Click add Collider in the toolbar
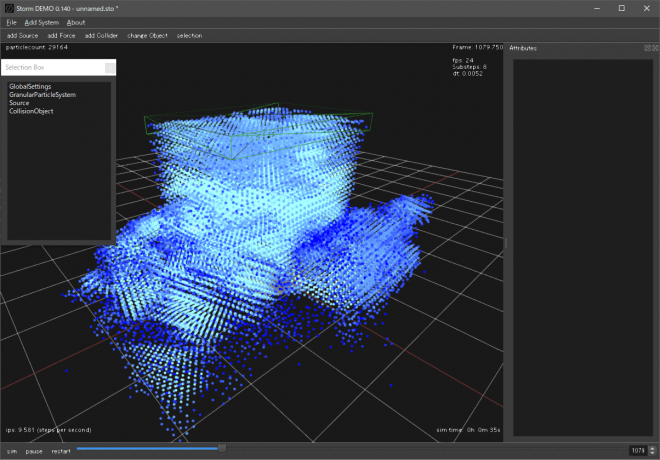 pyautogui.click(x=101, y=36)
